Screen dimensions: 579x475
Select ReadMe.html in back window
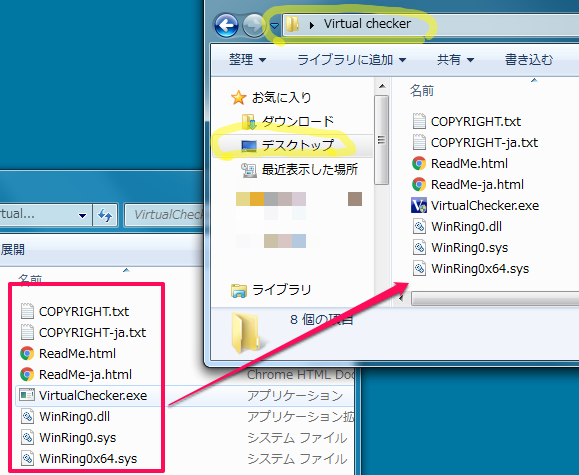(77, 354)
